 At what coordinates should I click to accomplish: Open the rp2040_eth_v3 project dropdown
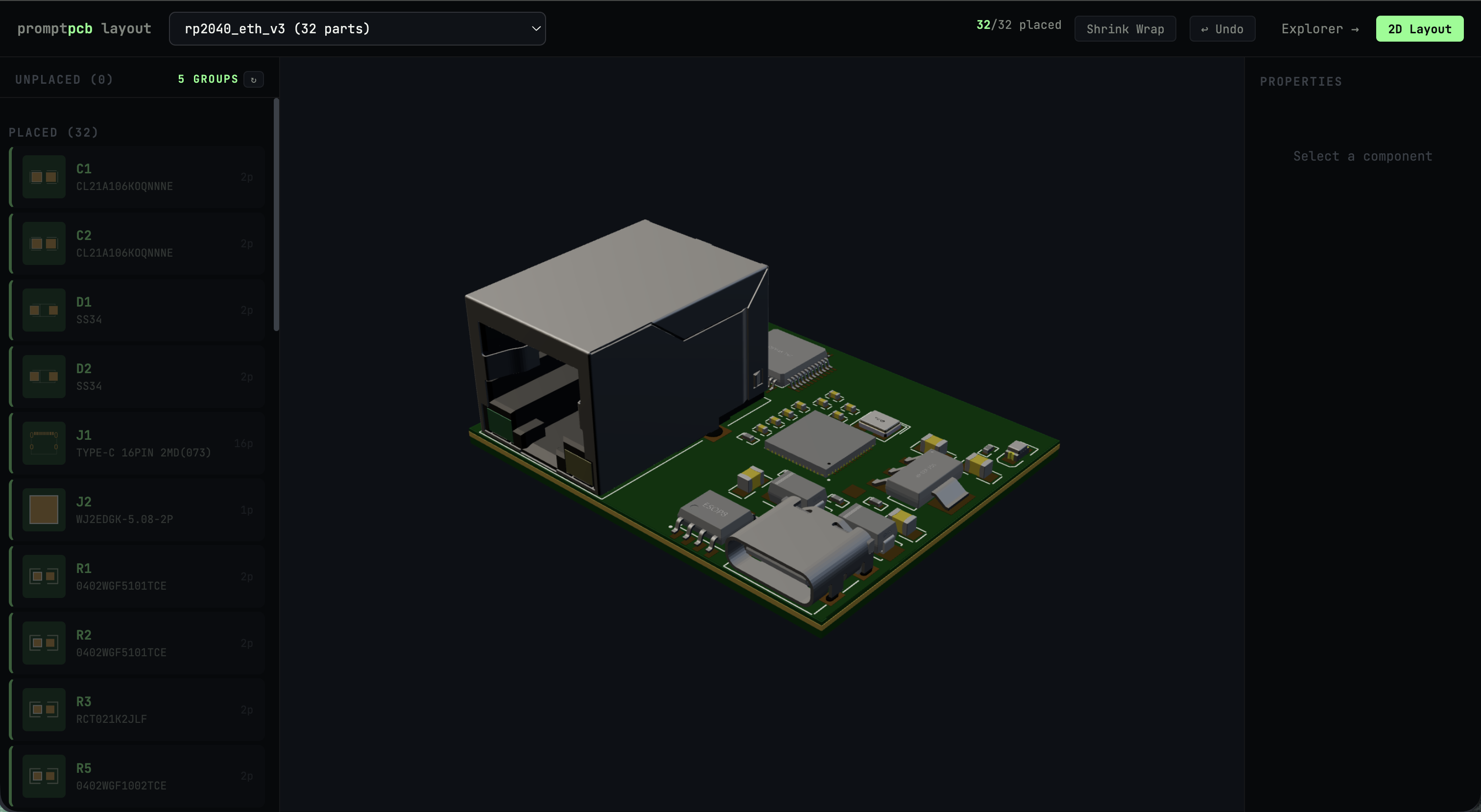coord(357,29)
